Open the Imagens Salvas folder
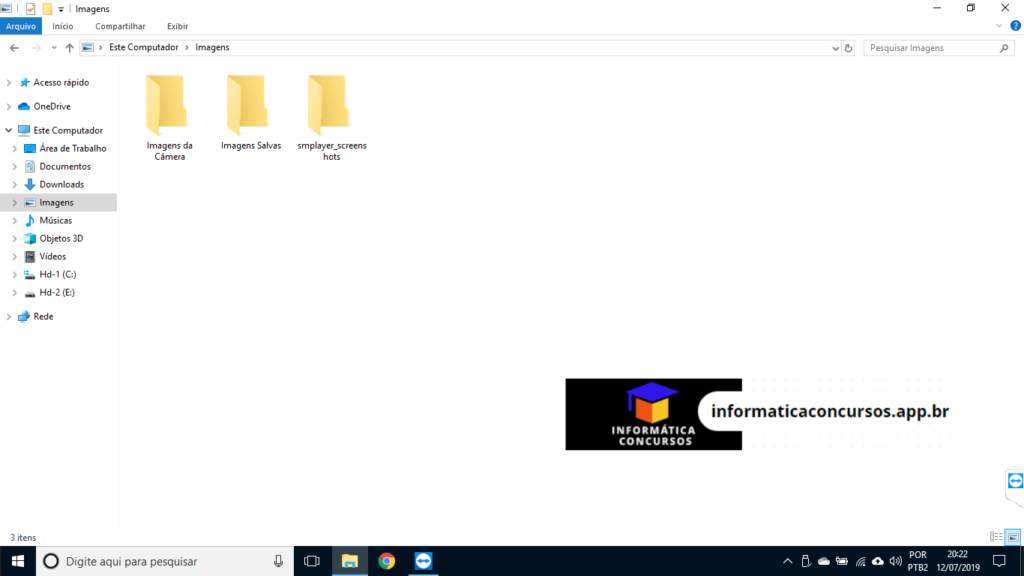The image size is (1024, 576). pyautogui.click(x=248, y=108)
